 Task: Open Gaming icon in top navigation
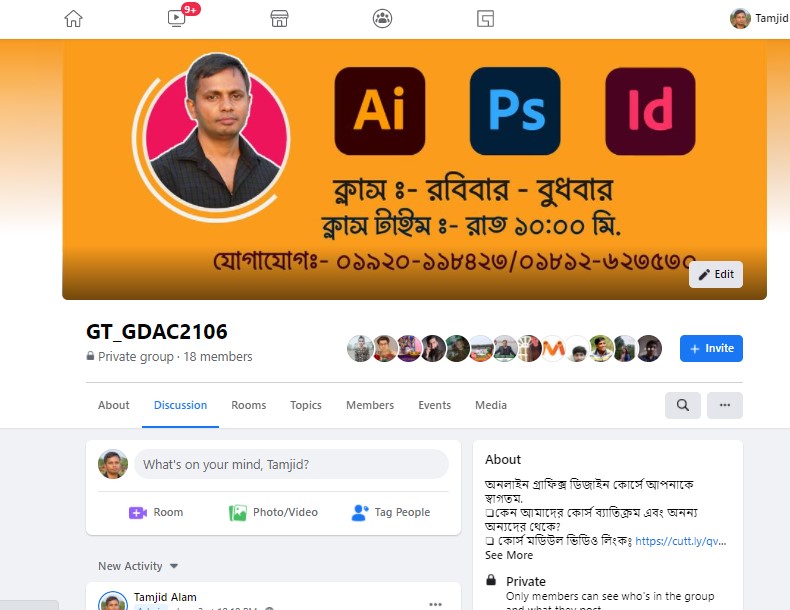click(x=485, y=19)
